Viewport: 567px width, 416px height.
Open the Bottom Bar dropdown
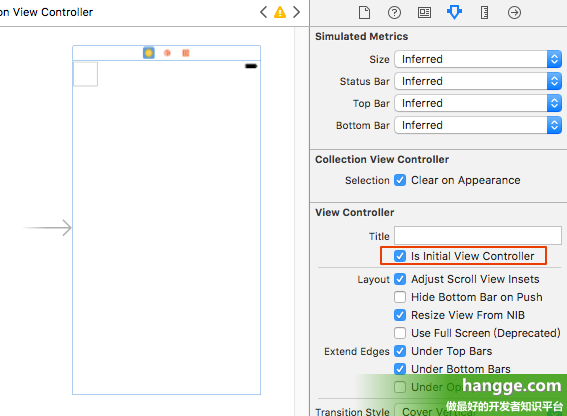(478, 125)
